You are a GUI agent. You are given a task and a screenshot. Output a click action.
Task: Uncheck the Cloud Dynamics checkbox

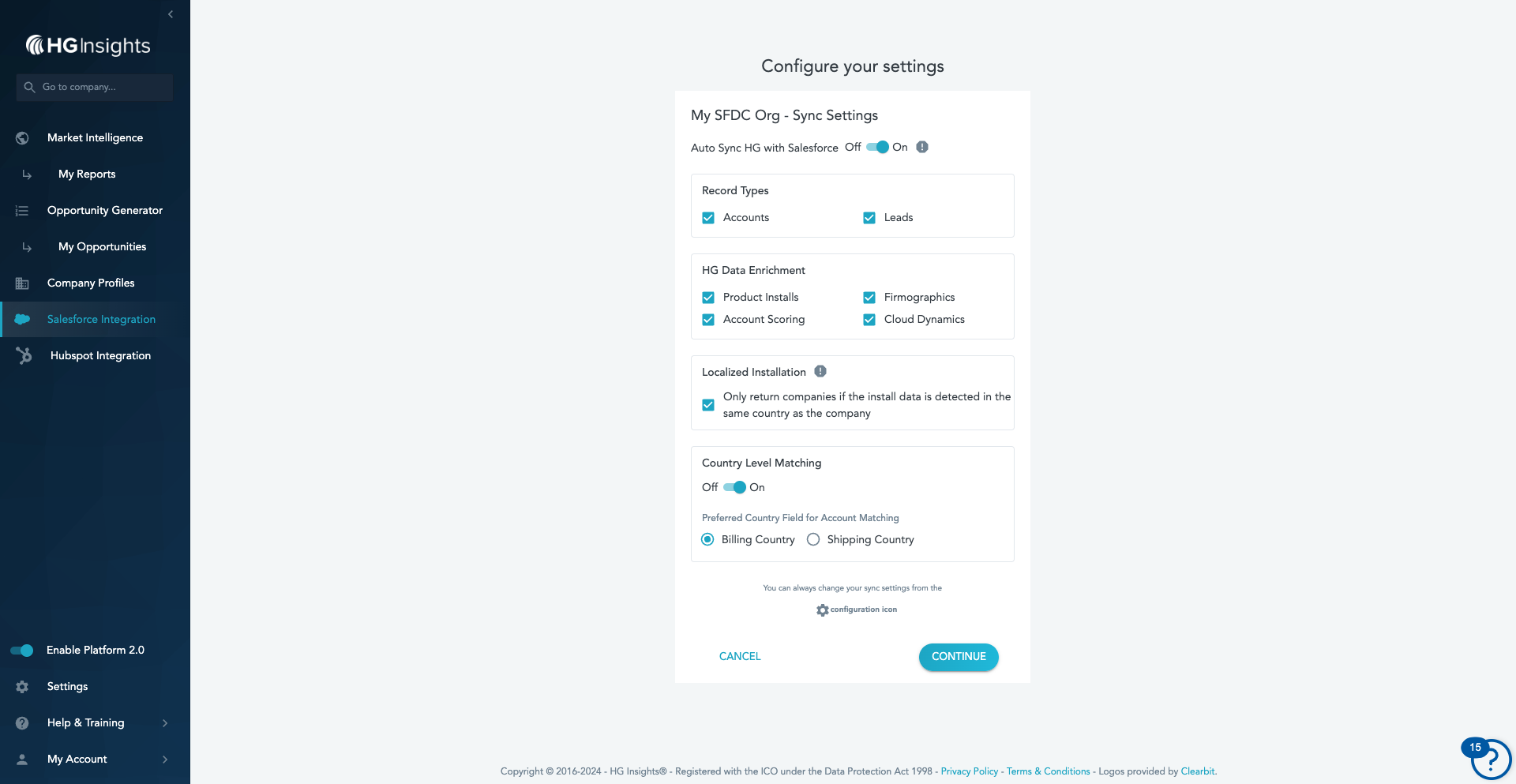(869, 320)
